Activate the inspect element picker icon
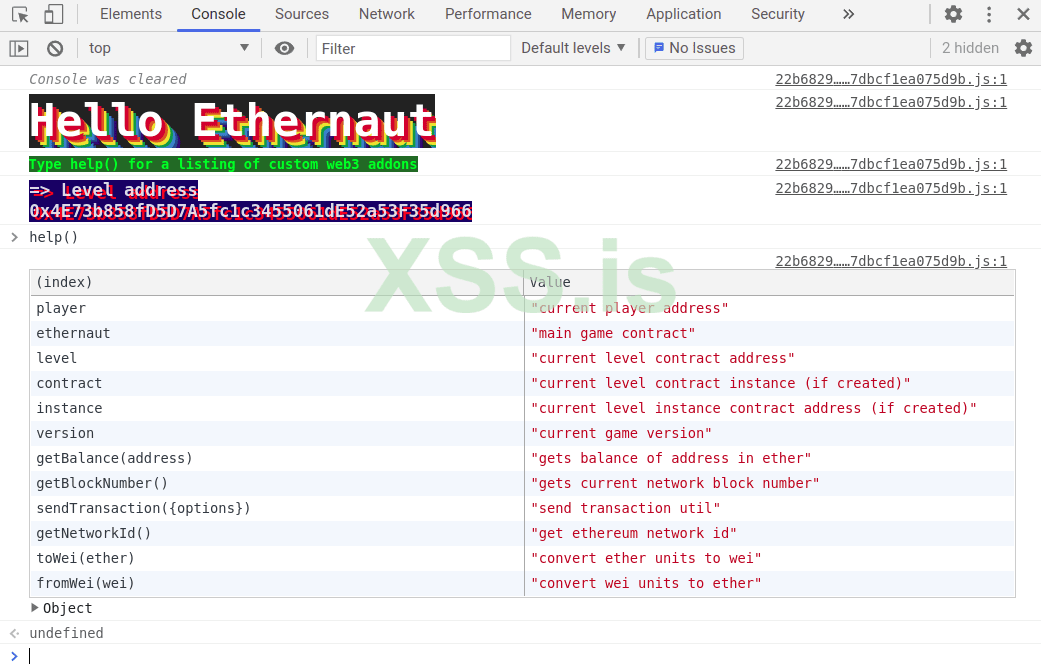1041x667 pixels. point(21,14)
